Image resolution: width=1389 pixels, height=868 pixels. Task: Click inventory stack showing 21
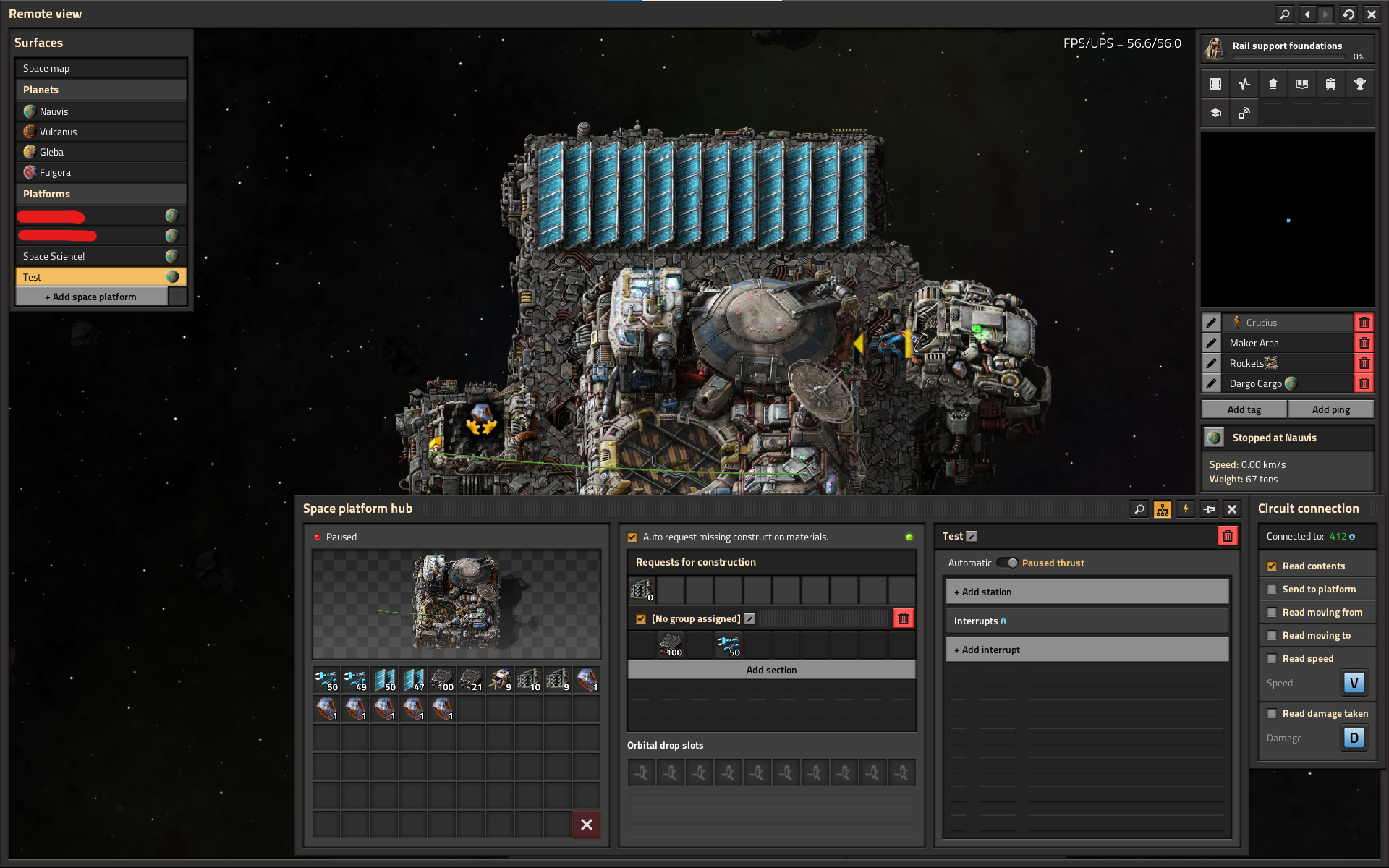pyautogui.click(x=471, y=680)
